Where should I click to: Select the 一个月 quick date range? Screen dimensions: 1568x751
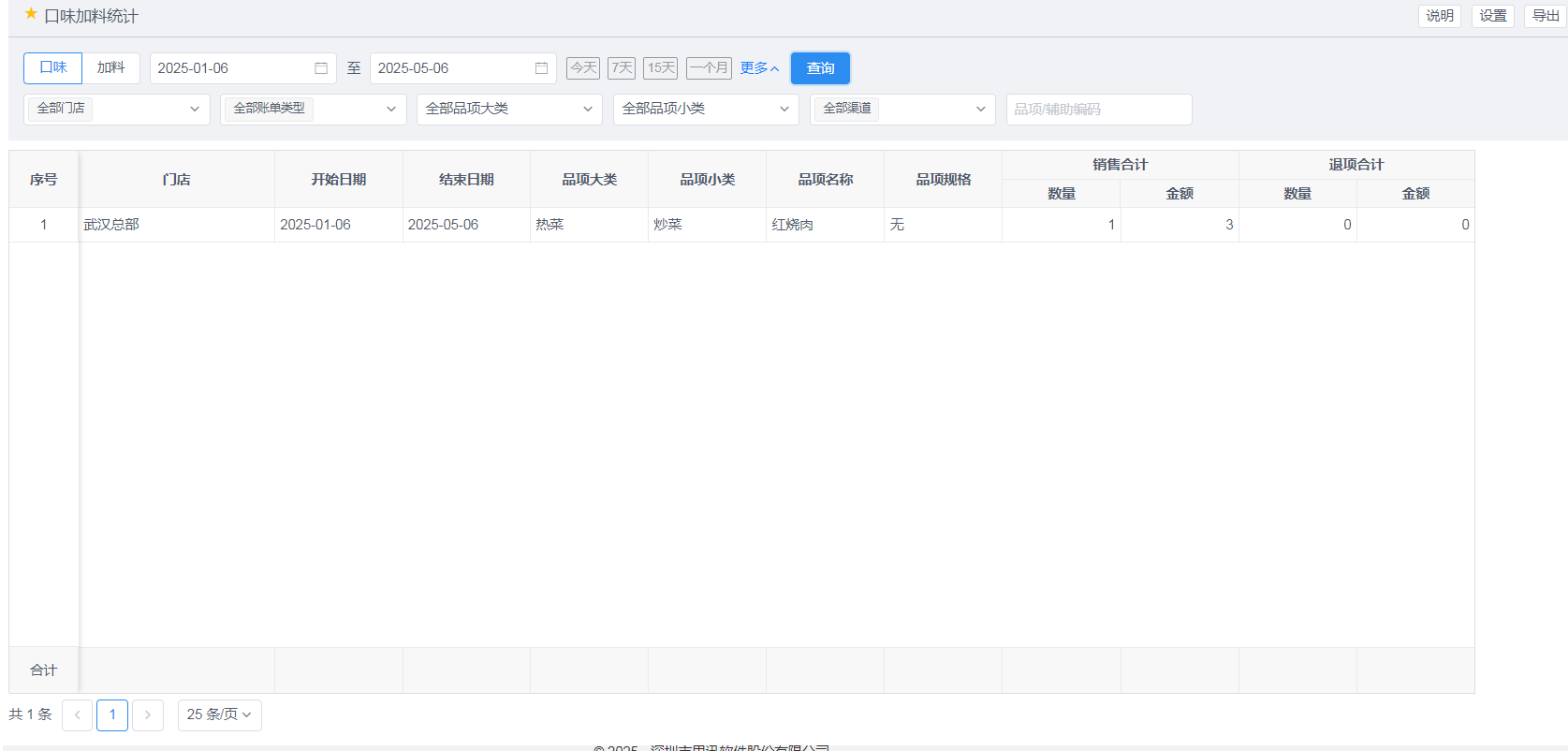point(709,68)
